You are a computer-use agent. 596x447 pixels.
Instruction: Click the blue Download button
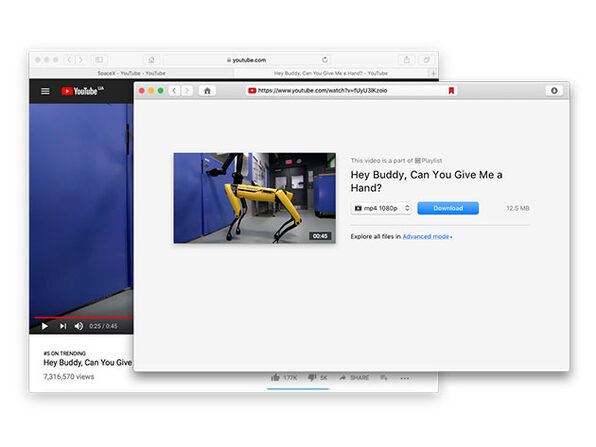448,208
